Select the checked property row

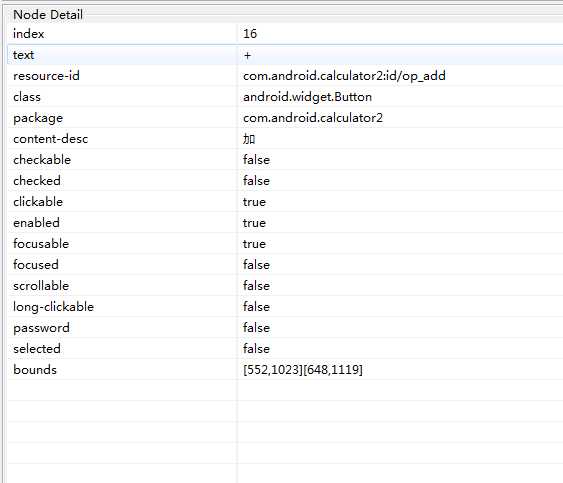point(285,181)
